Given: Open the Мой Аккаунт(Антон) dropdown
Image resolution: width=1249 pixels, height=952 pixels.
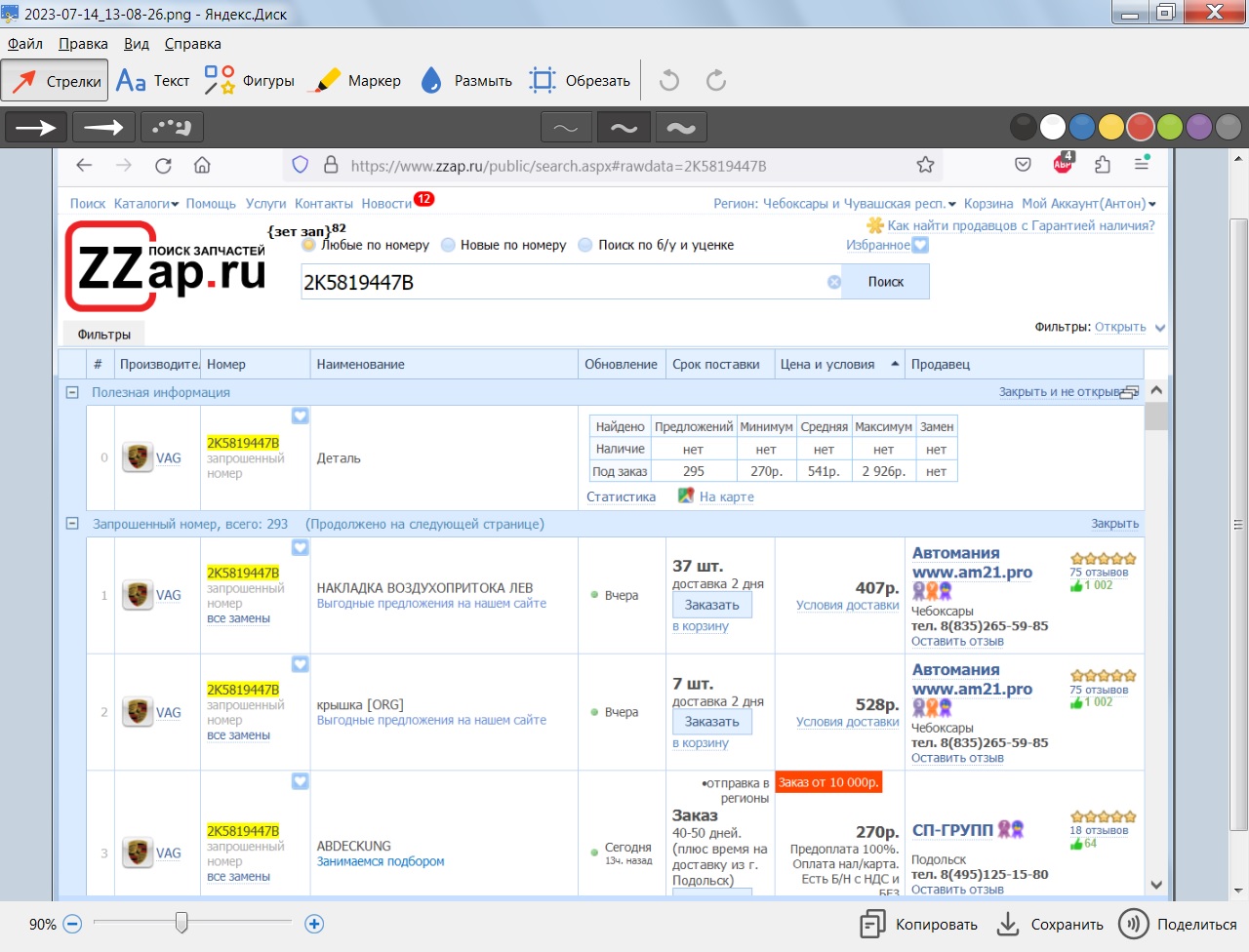Looking at the screenshot, I should coord(1089,204).
